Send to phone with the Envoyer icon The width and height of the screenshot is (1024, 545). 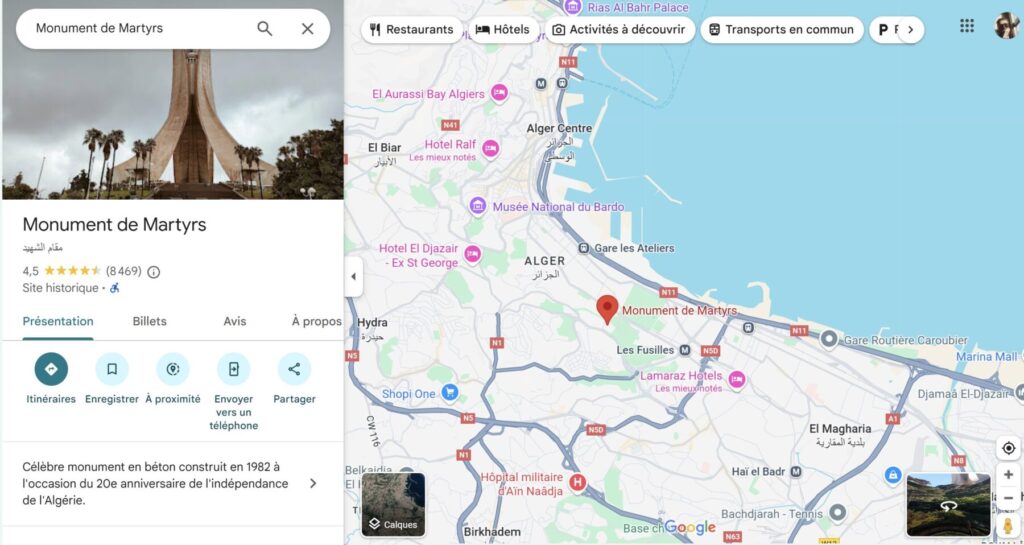tap(234, 369)
